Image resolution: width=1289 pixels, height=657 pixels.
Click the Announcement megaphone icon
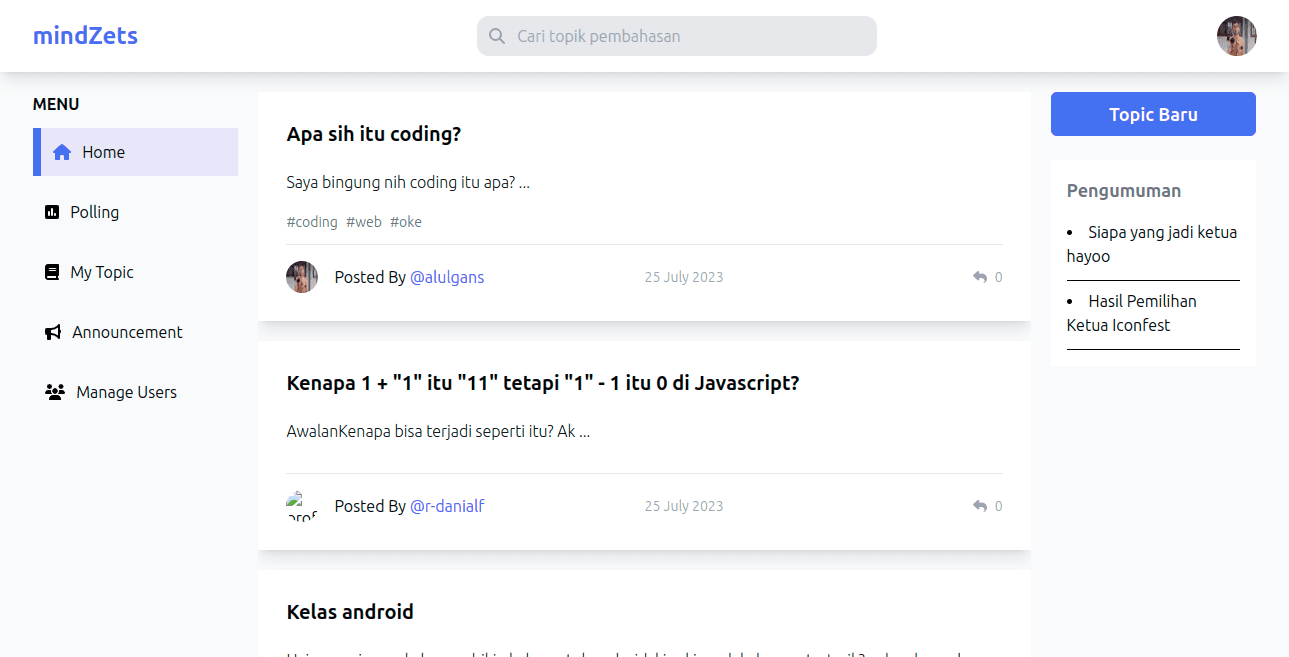53,332
